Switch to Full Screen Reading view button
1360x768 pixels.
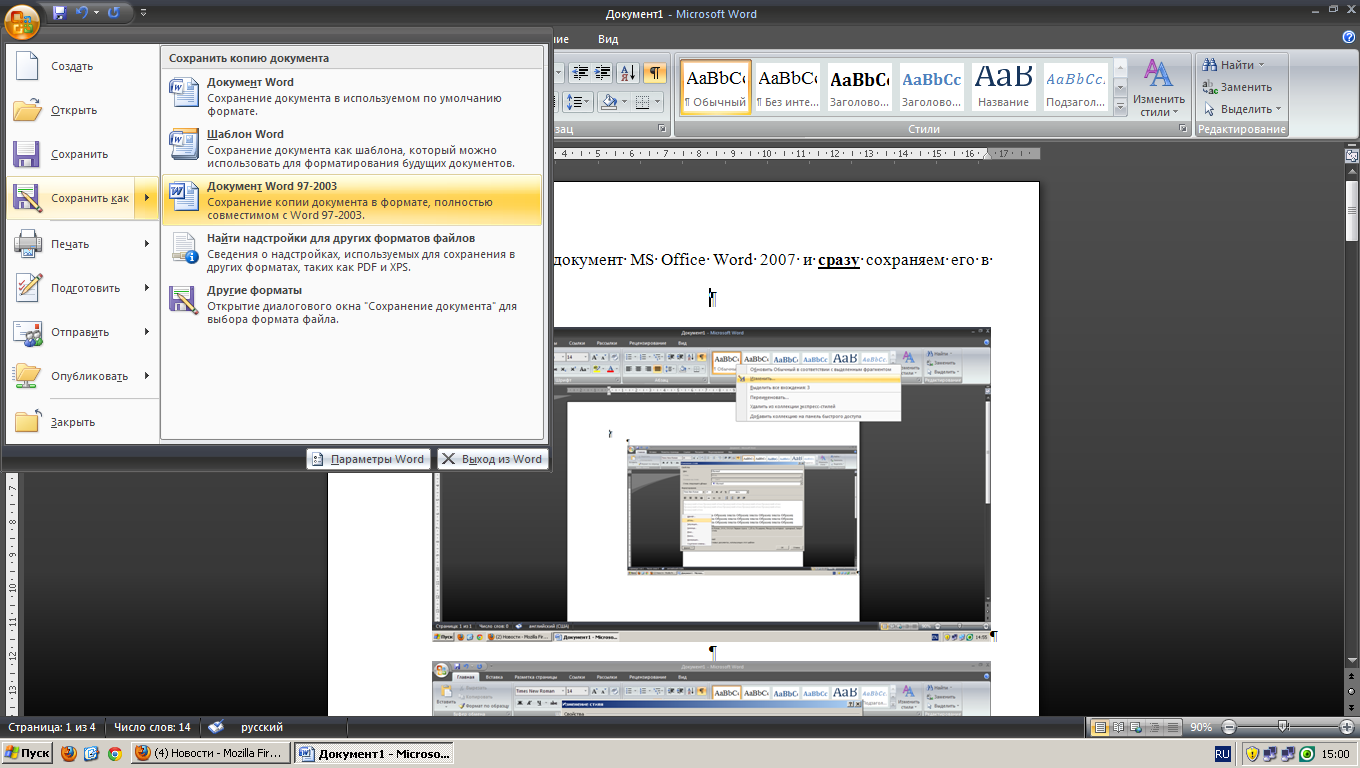click(1119, 727)
